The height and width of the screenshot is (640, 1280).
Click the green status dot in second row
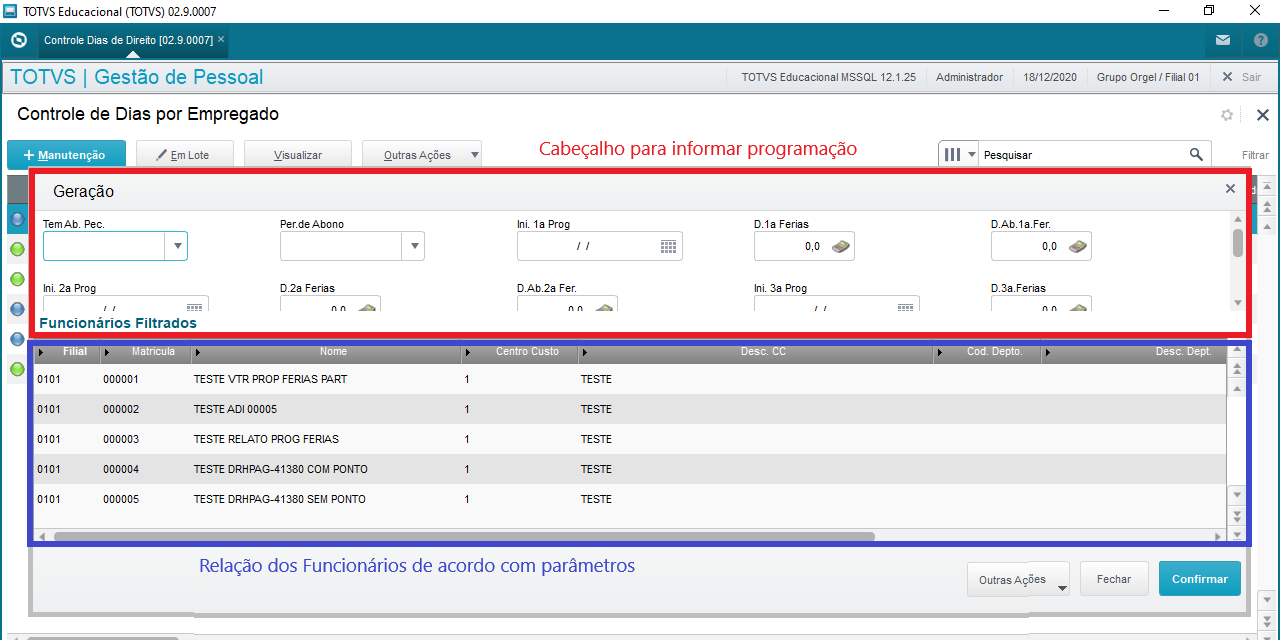pyautogui.click(x=17, y=249)
